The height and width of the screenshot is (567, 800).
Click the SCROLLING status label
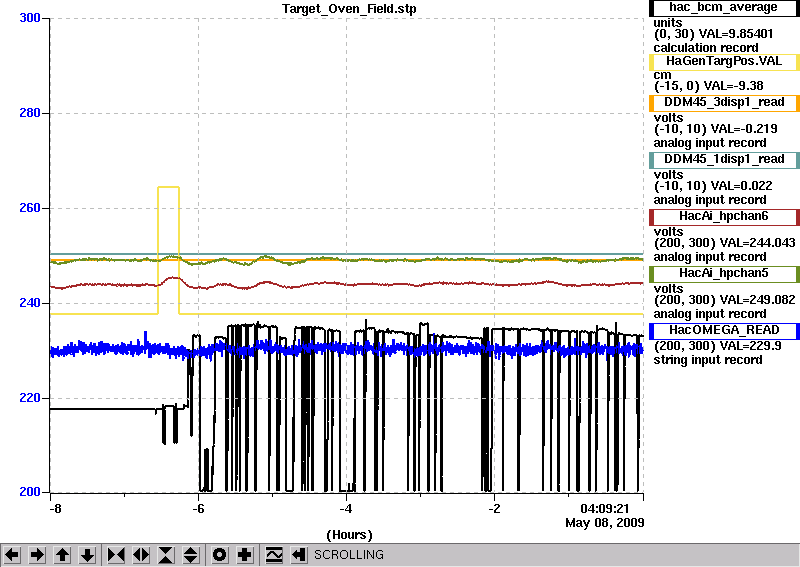coord(348,555)
